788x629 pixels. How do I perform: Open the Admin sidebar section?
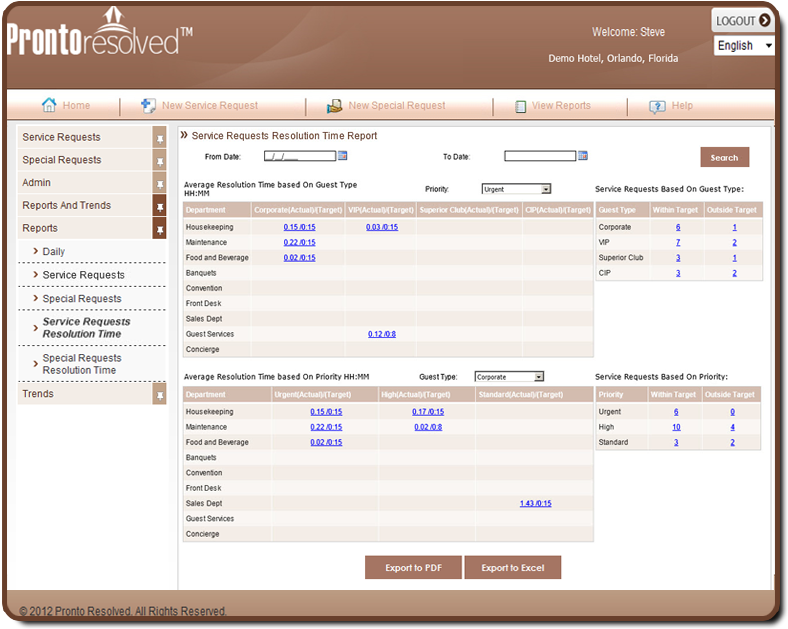[x=84, y=183]
